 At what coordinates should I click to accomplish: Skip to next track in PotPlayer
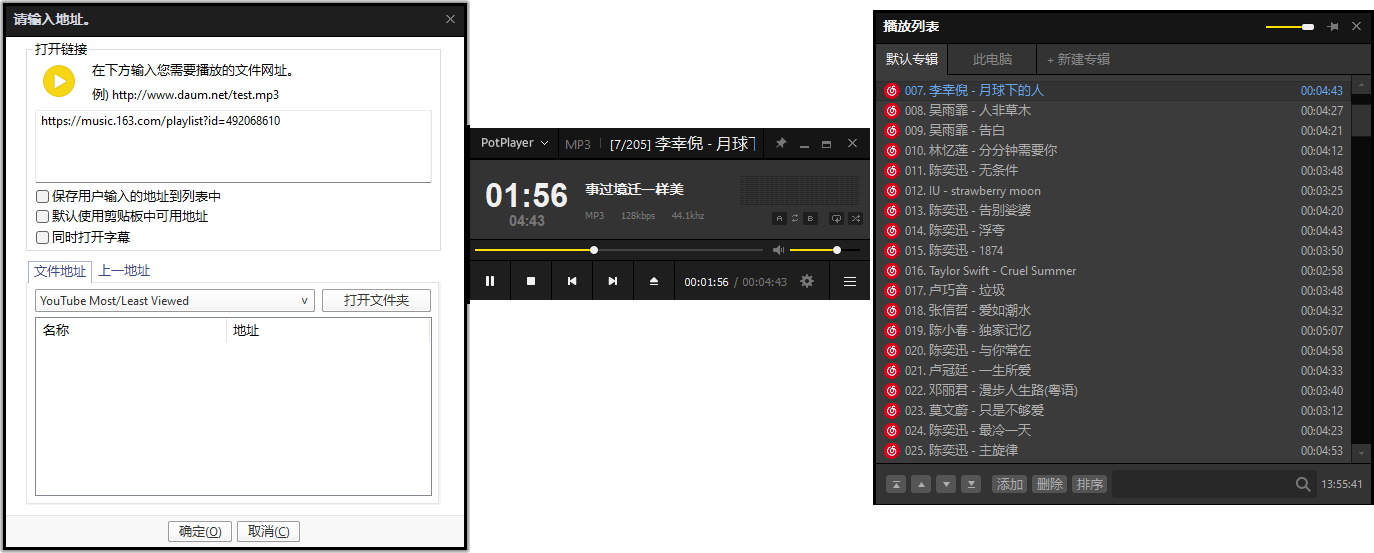click(613, 281)
